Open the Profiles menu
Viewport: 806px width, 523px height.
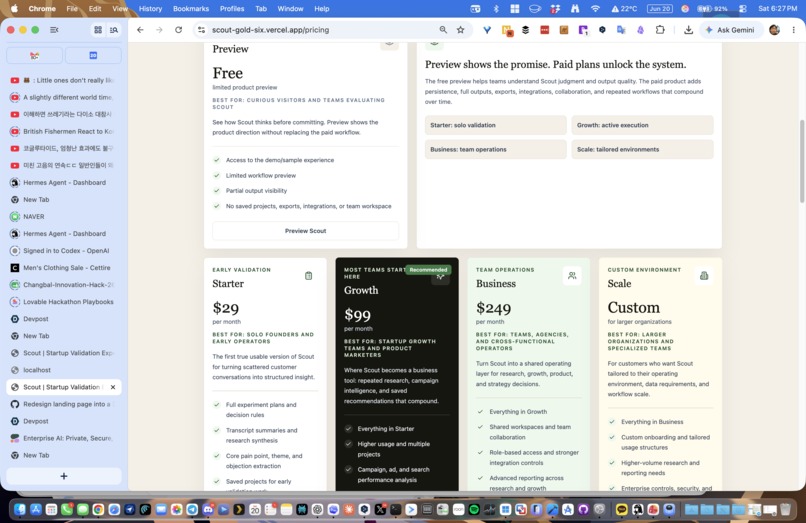[x=232, y=9]
